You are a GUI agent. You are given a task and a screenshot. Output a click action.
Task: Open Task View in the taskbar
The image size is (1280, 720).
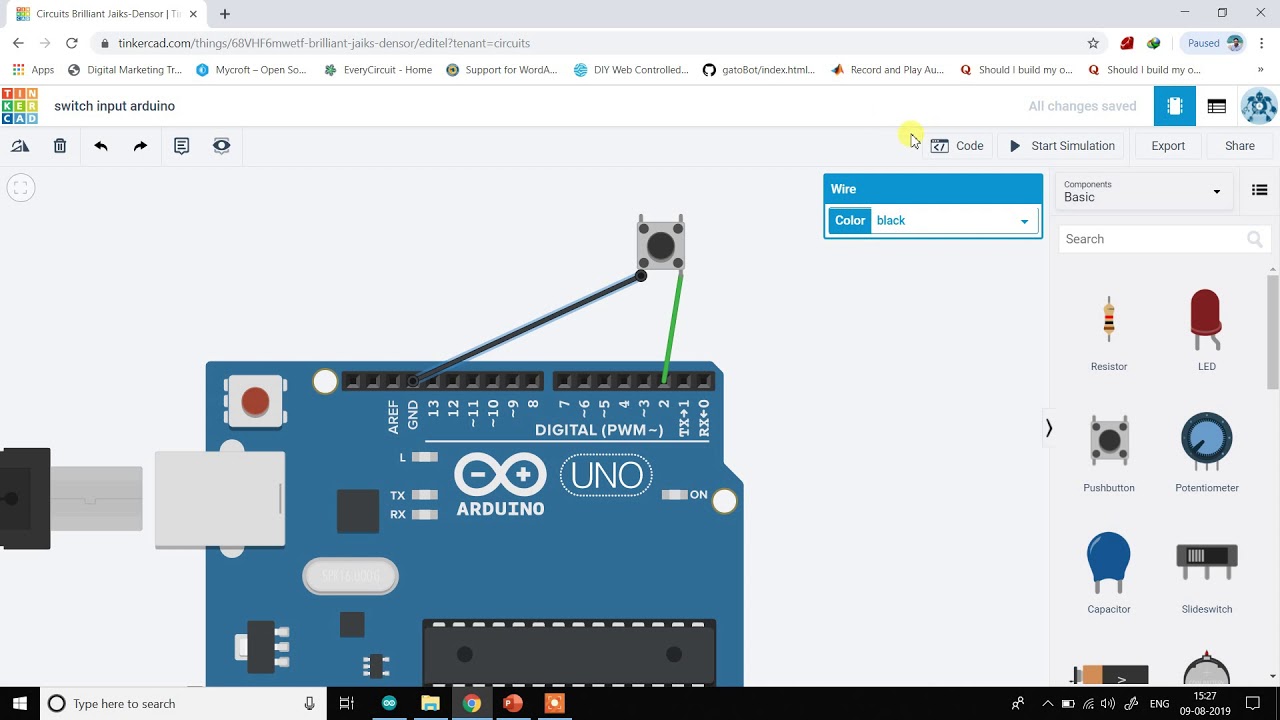tap(346, 704)
